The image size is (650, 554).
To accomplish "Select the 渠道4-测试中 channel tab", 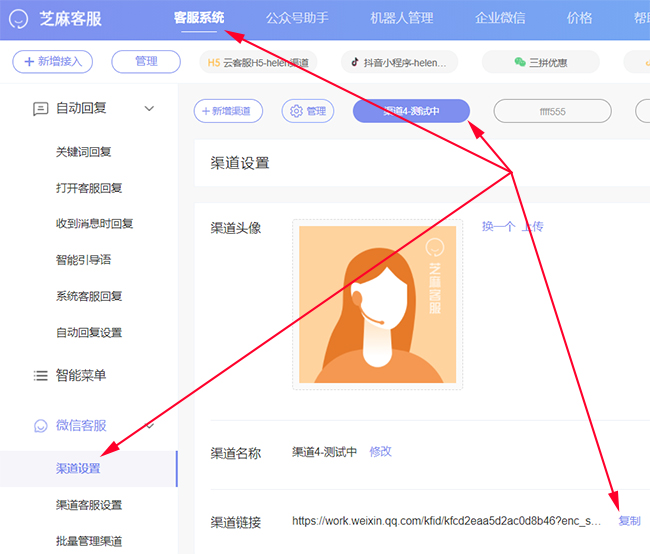I will click(411, 111).
